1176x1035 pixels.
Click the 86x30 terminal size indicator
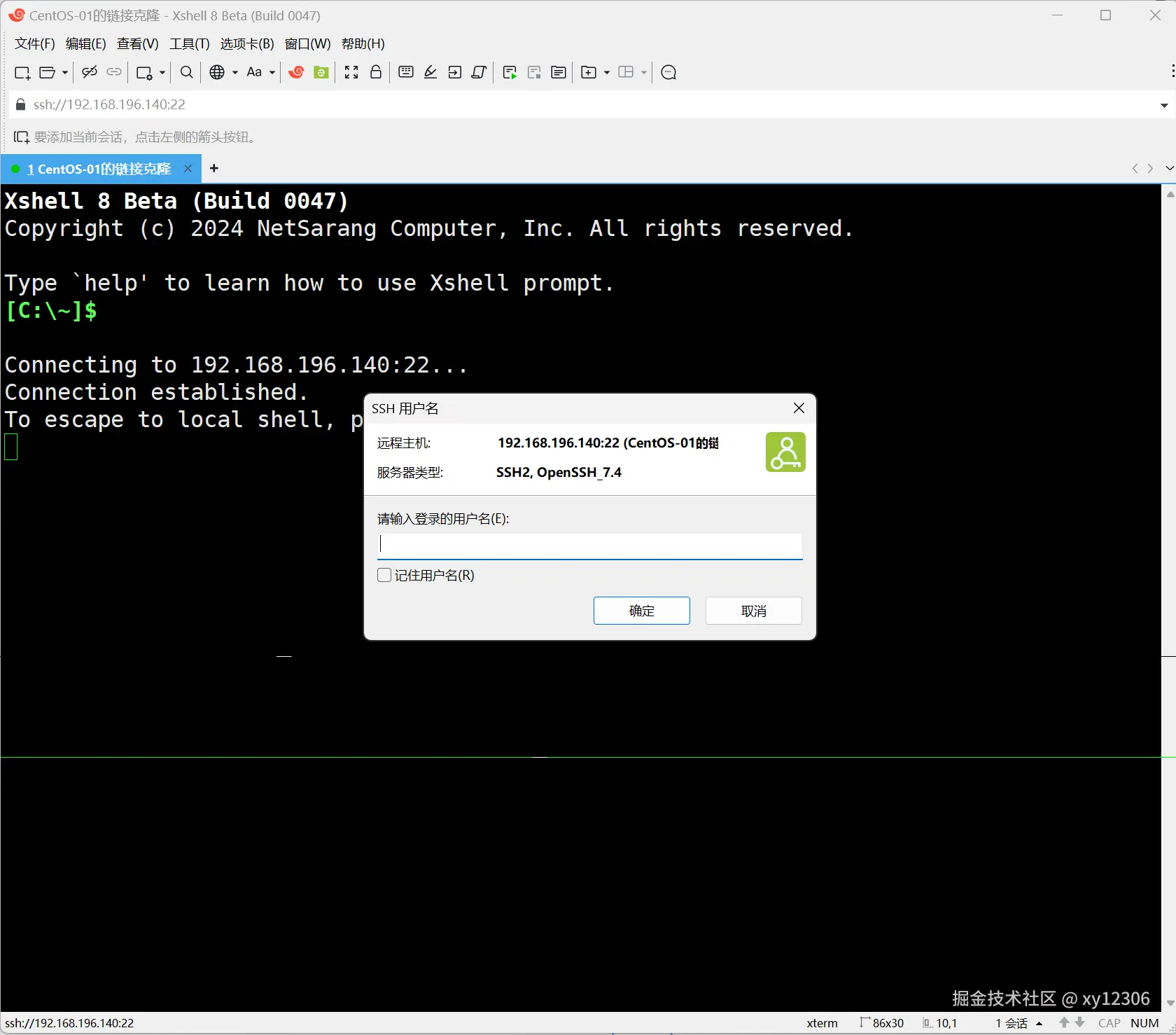pyautogui.click(x=882, y=1023)
